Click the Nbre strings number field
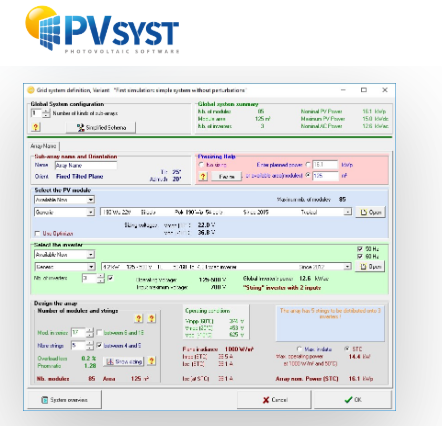Screen dimensions: 442x426 click(x=78, y=345)
